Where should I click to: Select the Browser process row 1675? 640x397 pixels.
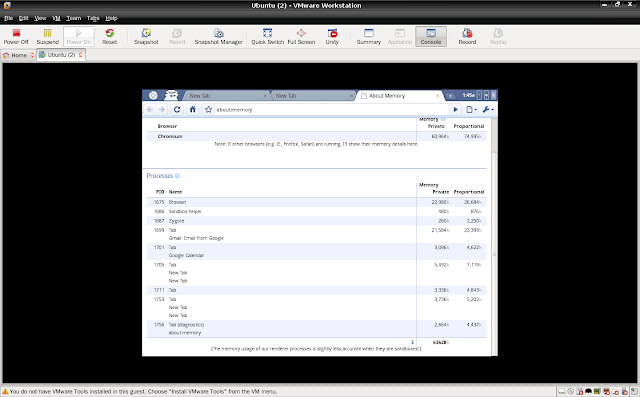click(316, 202)
